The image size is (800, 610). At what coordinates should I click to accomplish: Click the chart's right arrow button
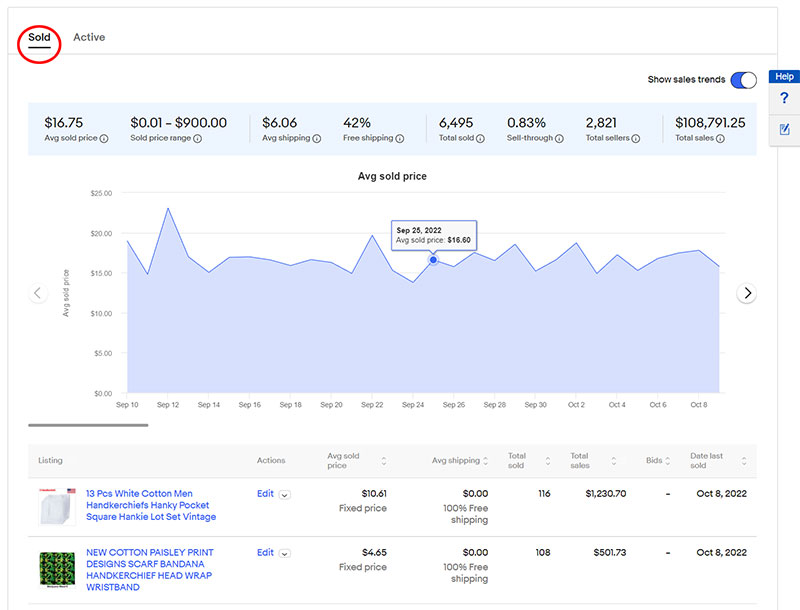coord(747,293)
